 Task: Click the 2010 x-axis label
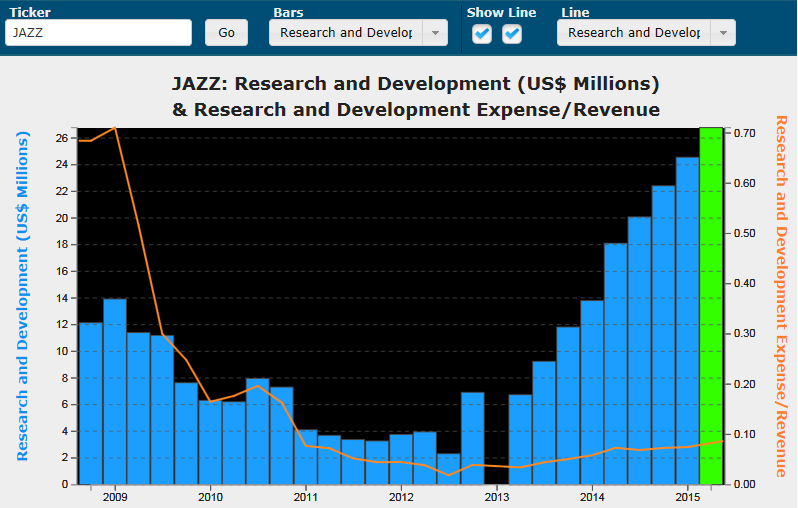pyautogui.click(x=210, y=497)
